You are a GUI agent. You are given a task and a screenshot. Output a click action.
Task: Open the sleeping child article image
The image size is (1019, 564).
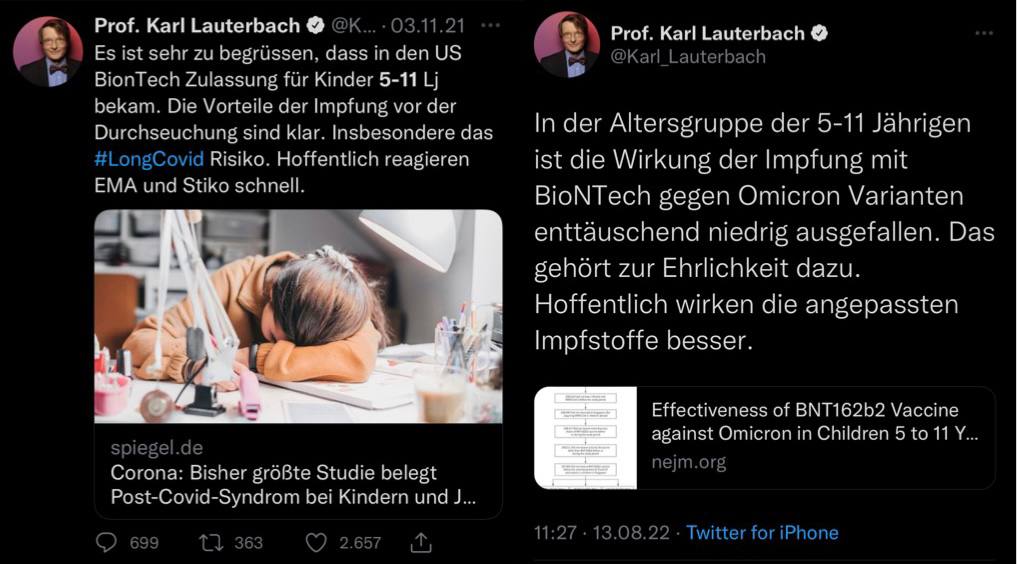298,316
